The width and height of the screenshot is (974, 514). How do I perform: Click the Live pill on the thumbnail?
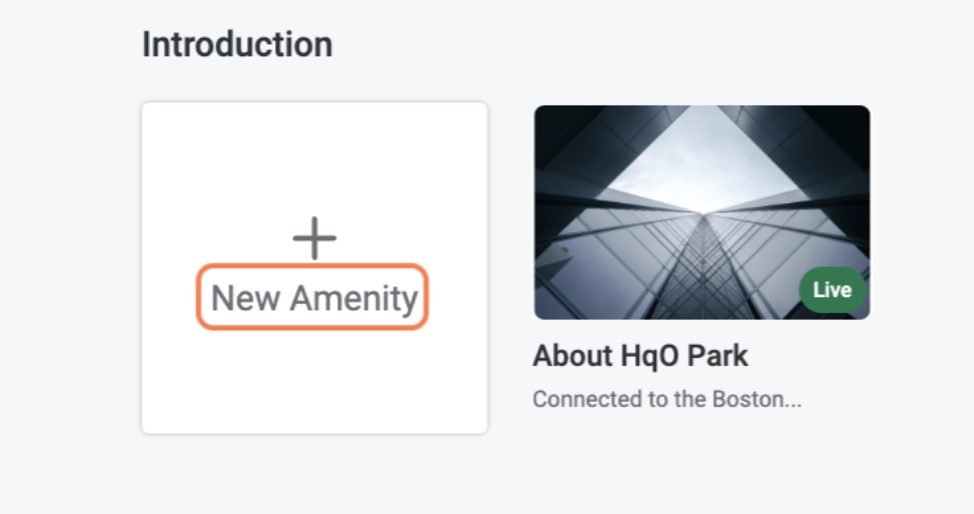point(832,291)
